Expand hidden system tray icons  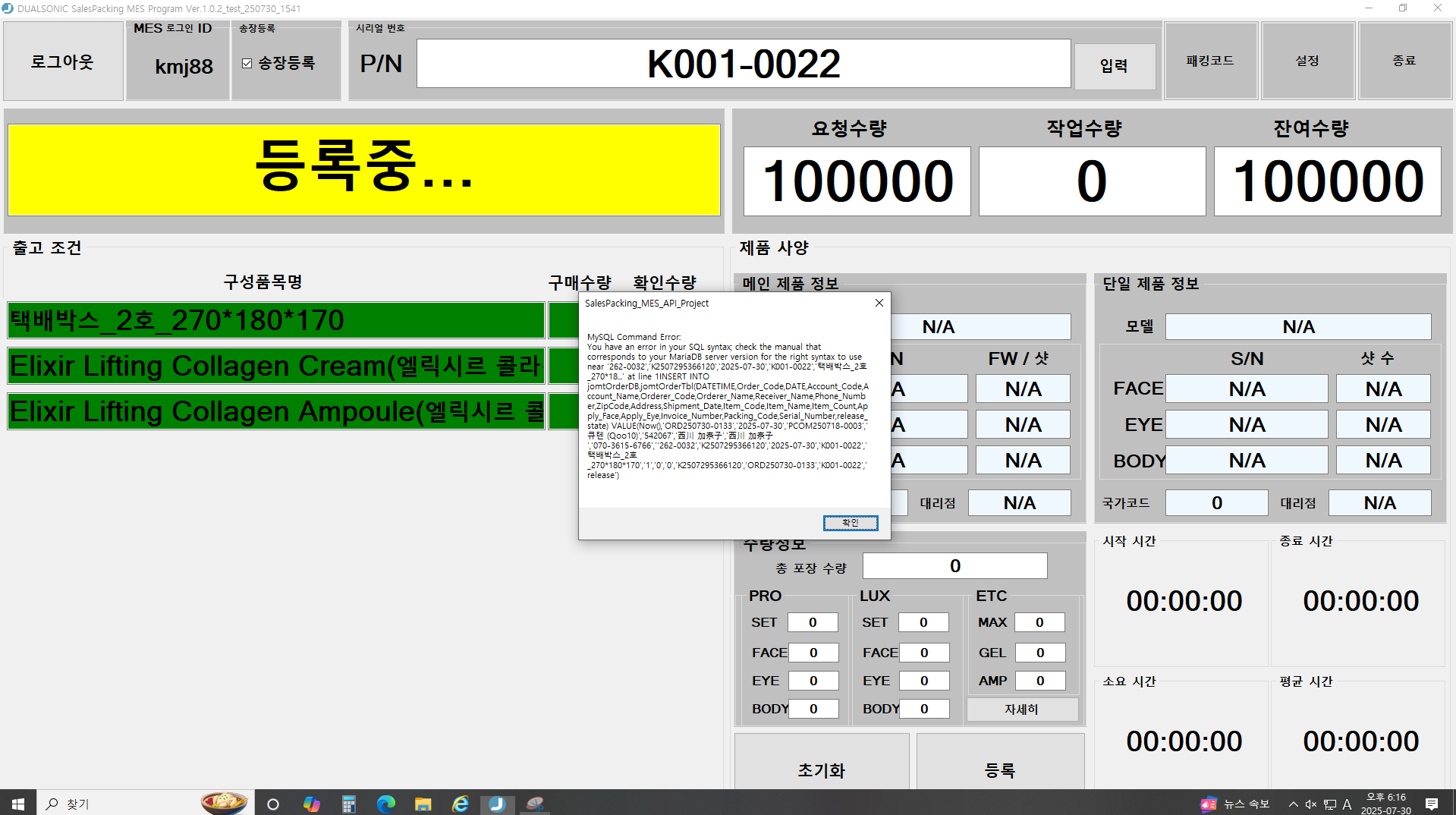coord(1293,804)
